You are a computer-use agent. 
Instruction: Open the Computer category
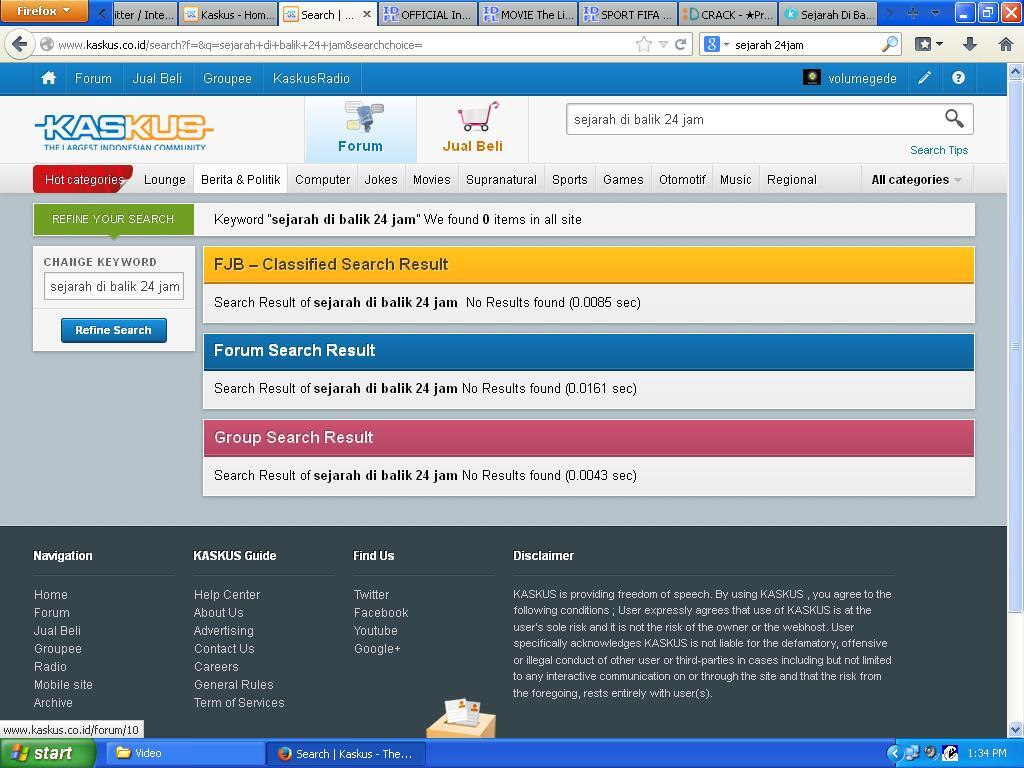[323, 180]
